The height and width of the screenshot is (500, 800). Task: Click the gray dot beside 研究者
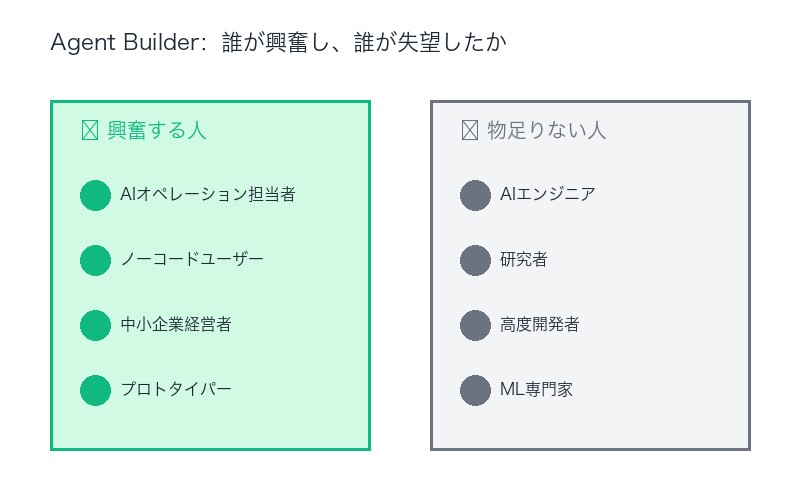(475, 260)
